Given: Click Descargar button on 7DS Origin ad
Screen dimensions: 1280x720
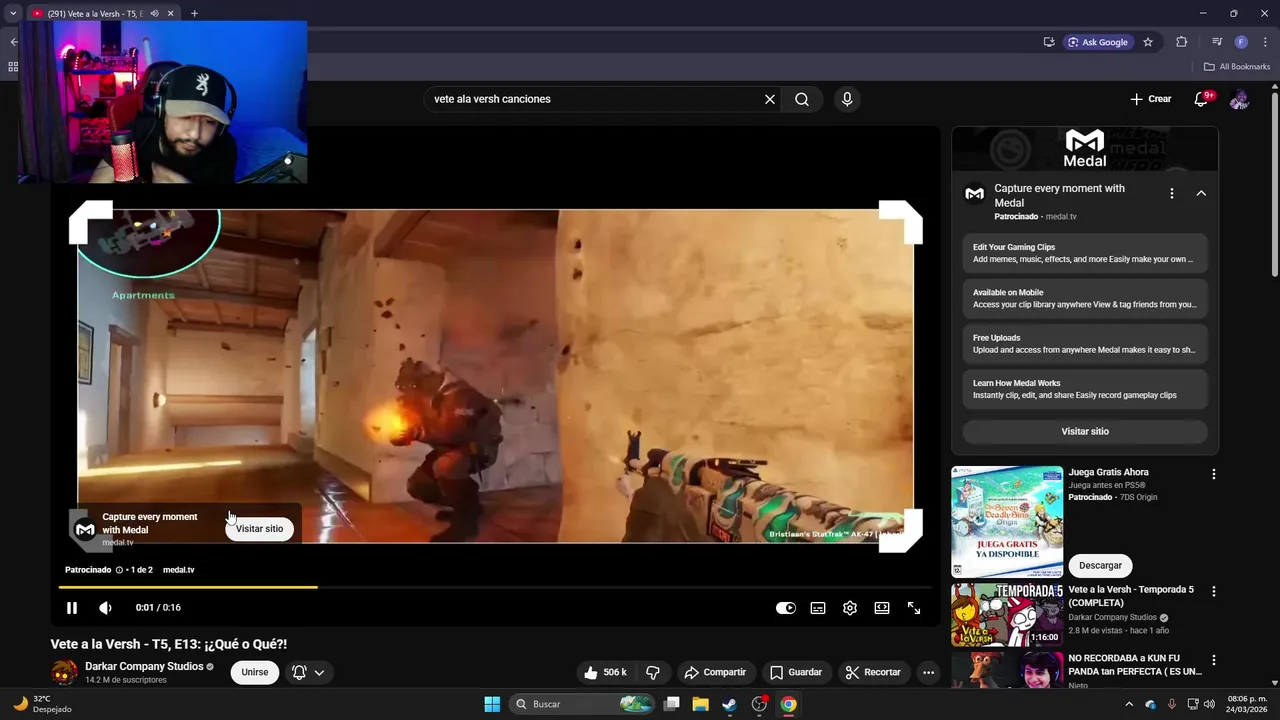Looking at the screenshot, I should point(1100,565).
